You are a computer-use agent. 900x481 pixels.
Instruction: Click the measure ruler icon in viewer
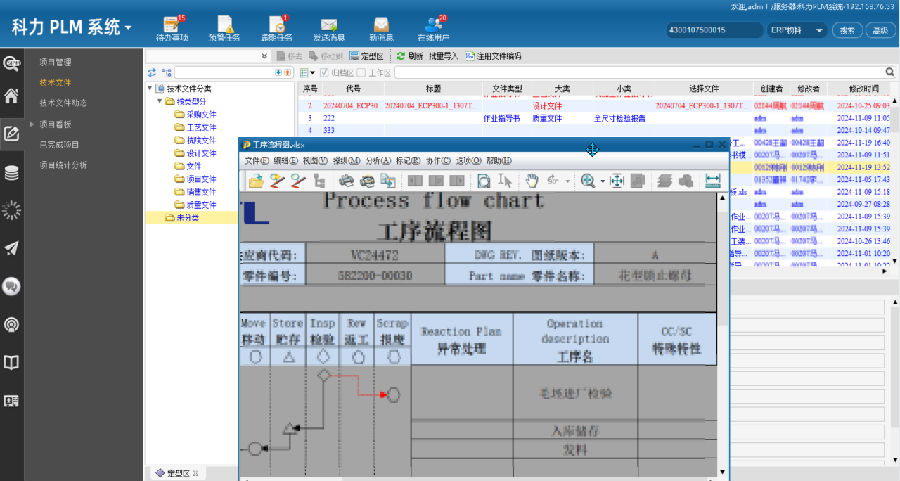coord(713,181)
